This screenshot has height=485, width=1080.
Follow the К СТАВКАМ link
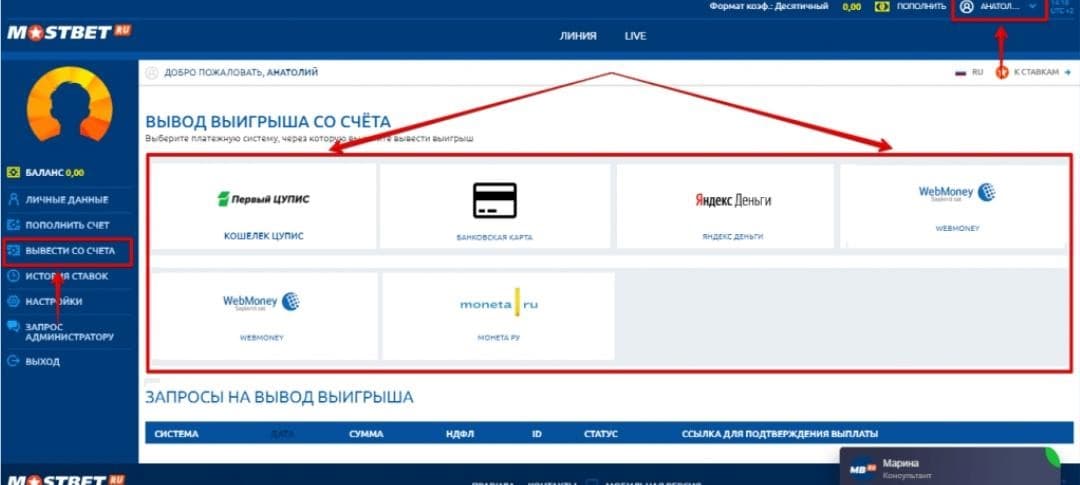(x=1035, y=72)
